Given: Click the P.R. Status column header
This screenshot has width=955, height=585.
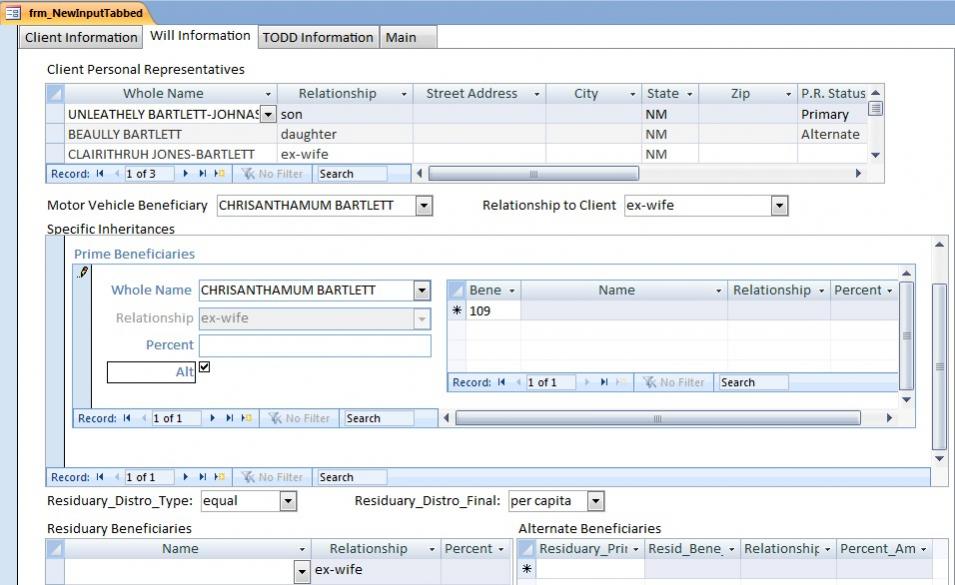Looking at the screenshot, I should pyautogui.click(x=832, y=94).
